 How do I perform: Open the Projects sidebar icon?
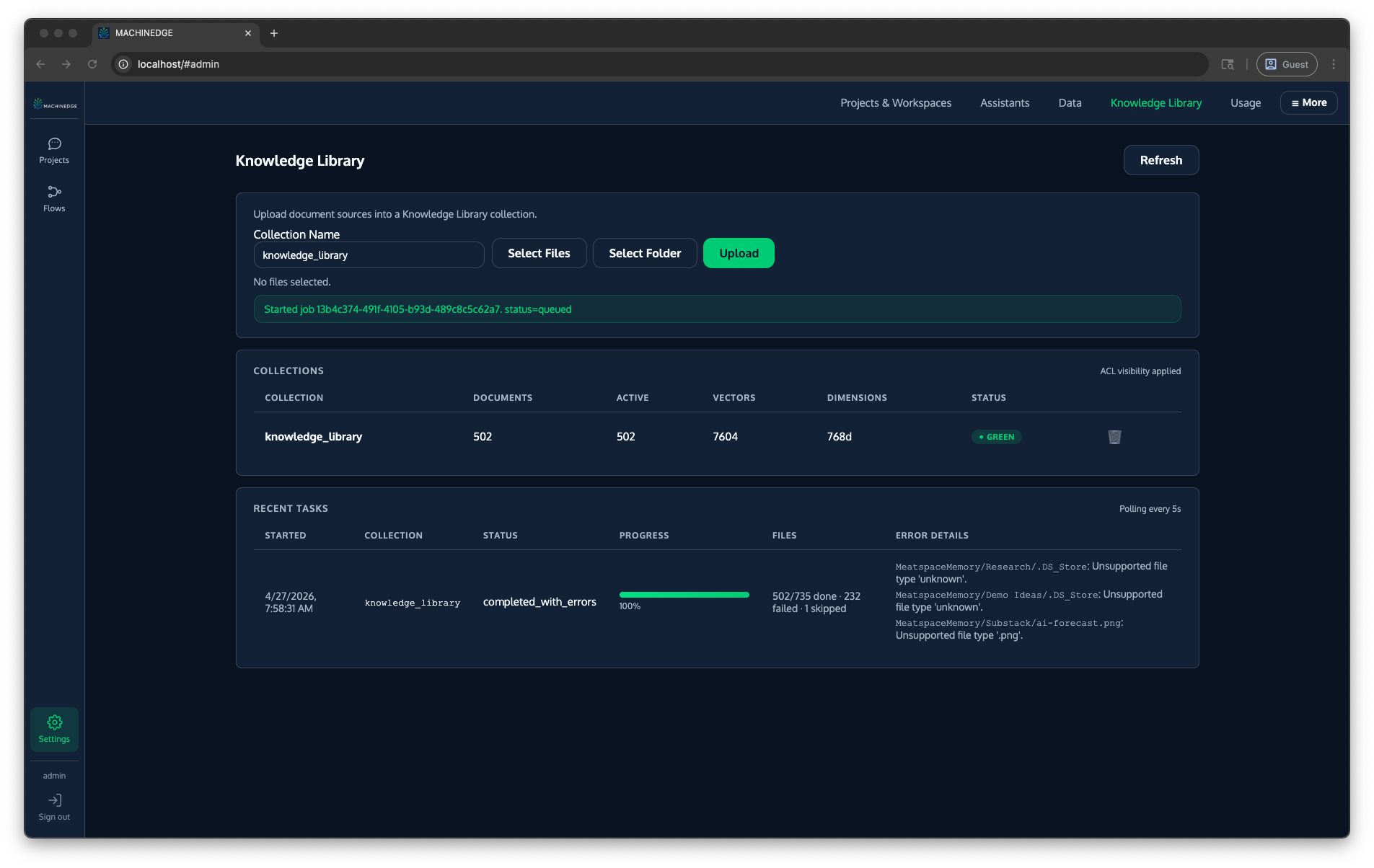pos(54,151)
